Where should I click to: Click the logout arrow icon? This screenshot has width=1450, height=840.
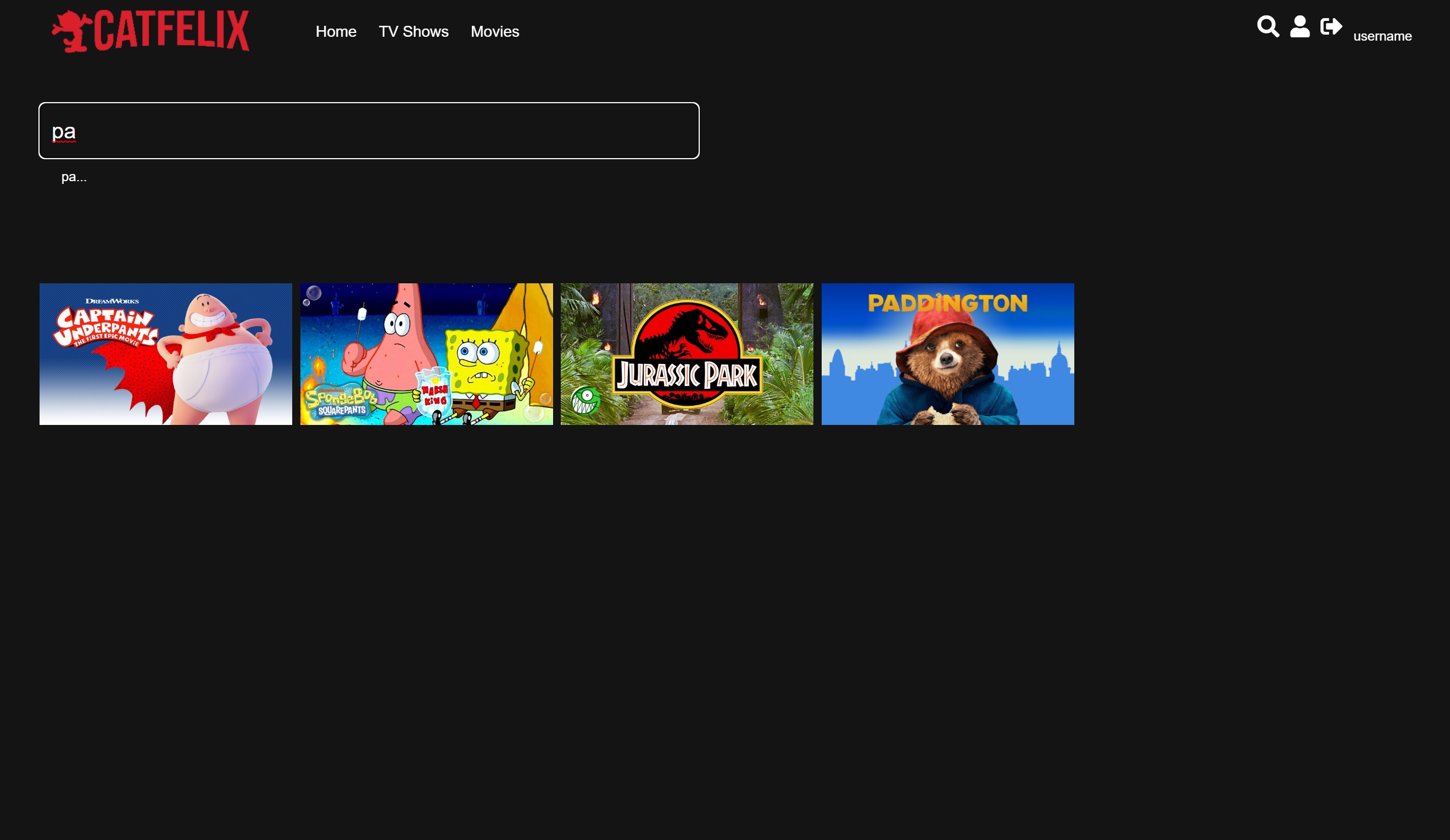(1331, 26)
